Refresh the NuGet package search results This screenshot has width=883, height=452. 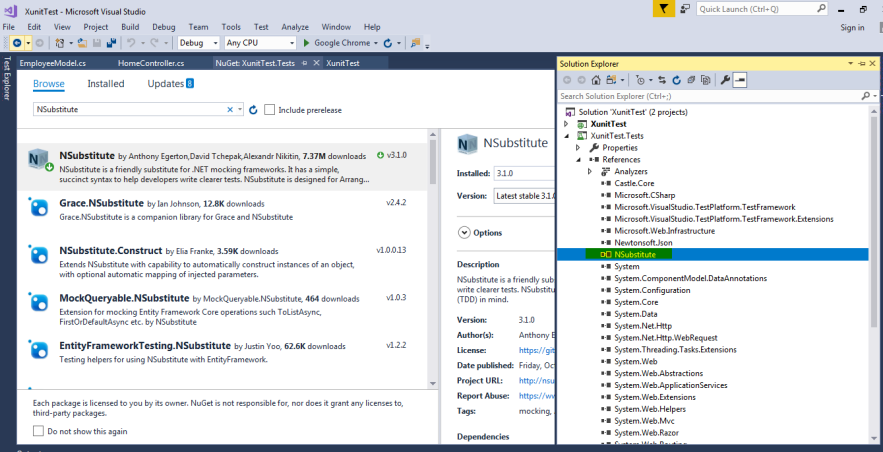[x=253, y=110]
